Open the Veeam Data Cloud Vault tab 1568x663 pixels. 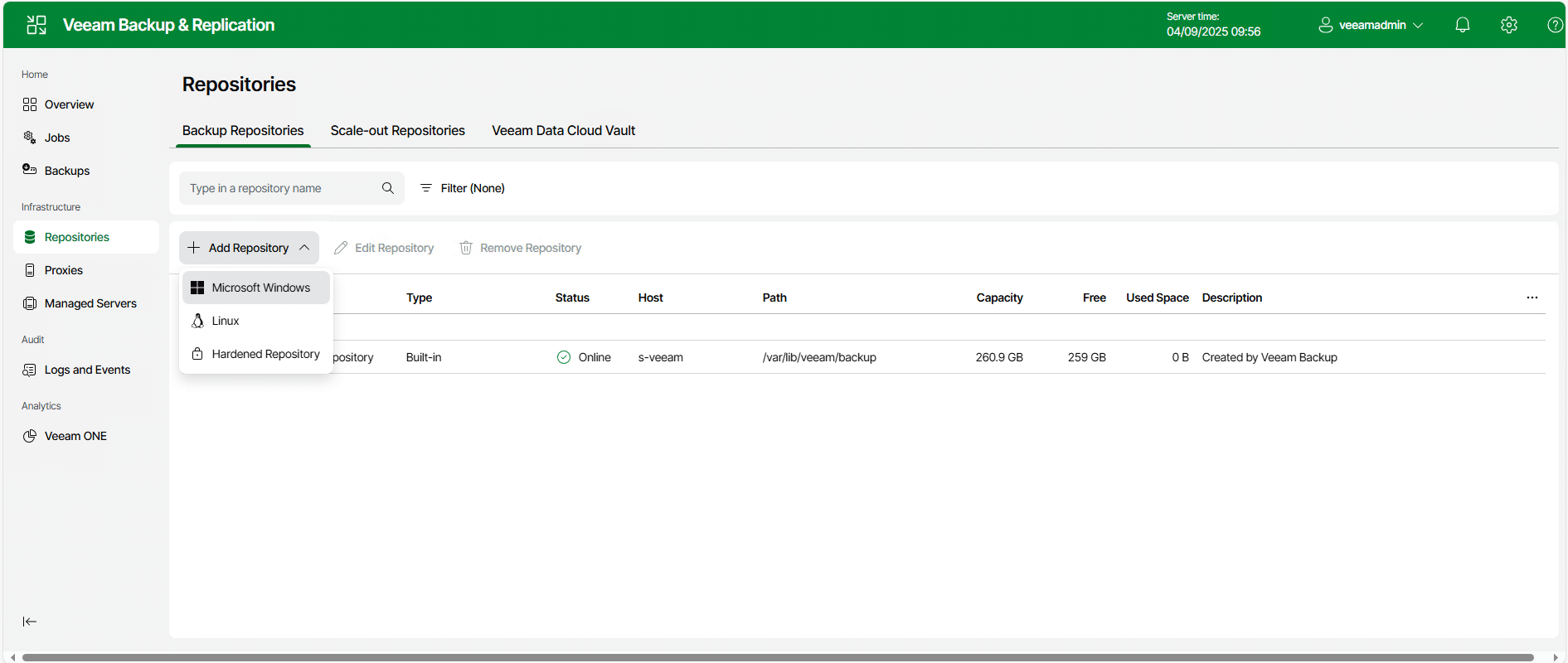coord(563,131)
